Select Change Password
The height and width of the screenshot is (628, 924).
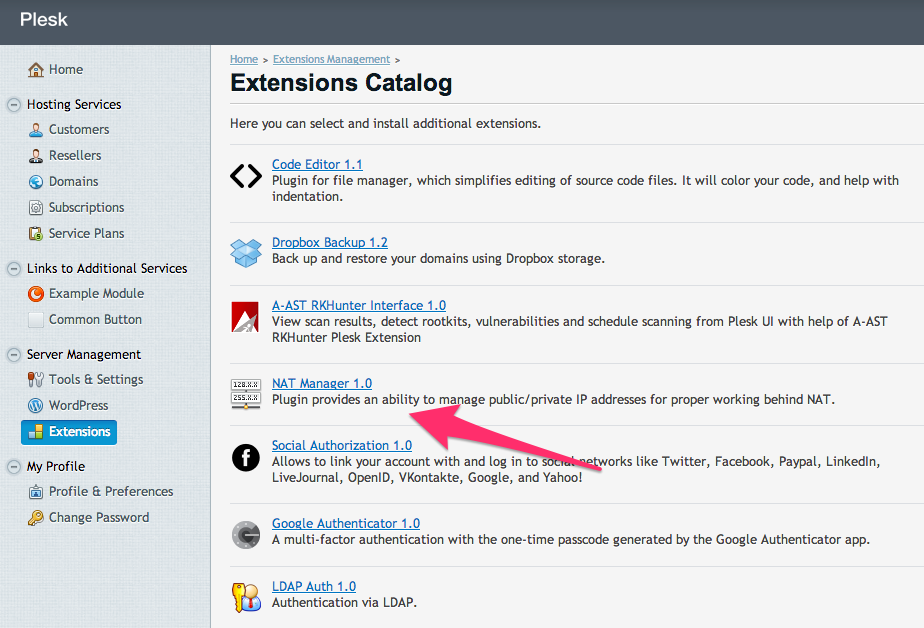(x=99, y=517)
